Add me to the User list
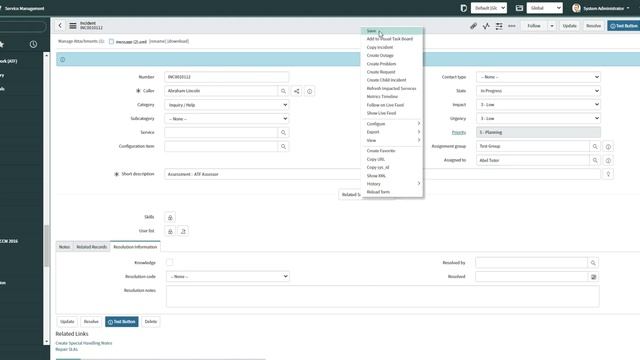The width and height of the screenshot is (640, 360). pos(183,231)
